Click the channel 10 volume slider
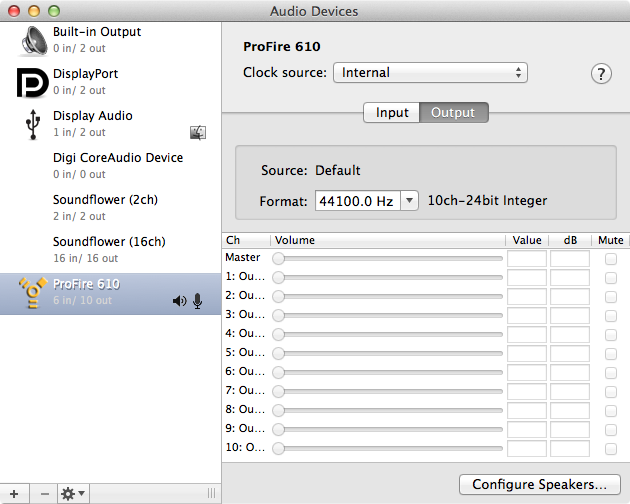This screenshot has width=630, height=504. pyautogui.click(x=387, y=448)
